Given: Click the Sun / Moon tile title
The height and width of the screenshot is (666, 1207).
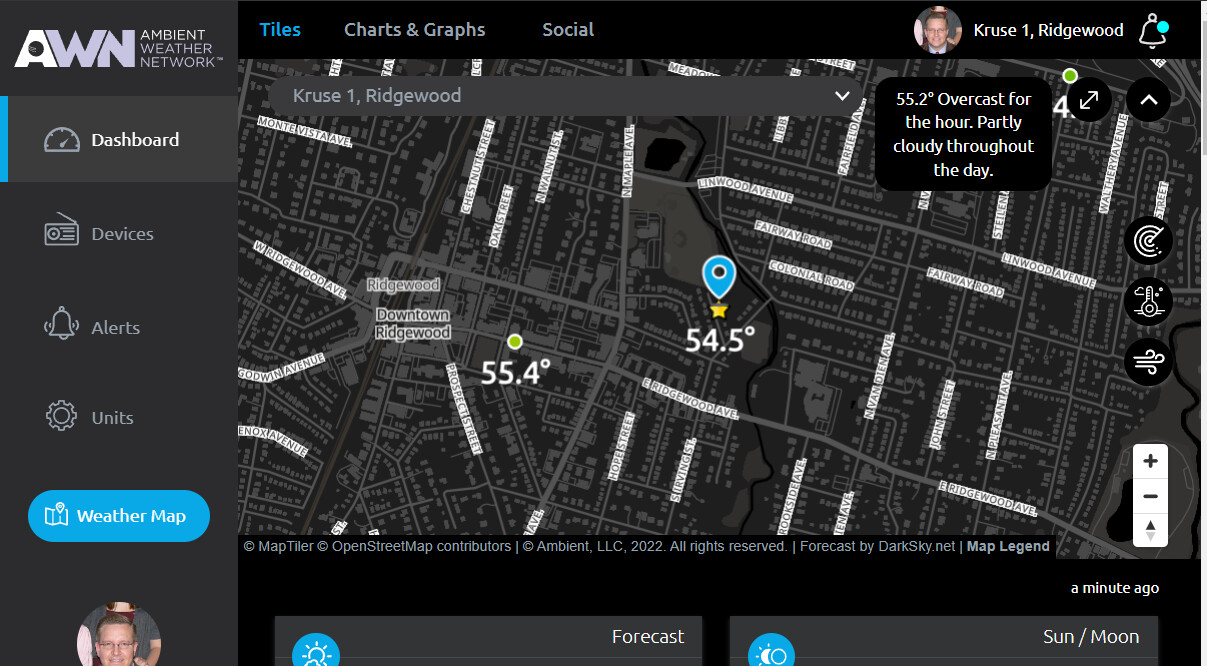Looking at the screenshot, I should pyautogui.click(x=1091, y=636).
